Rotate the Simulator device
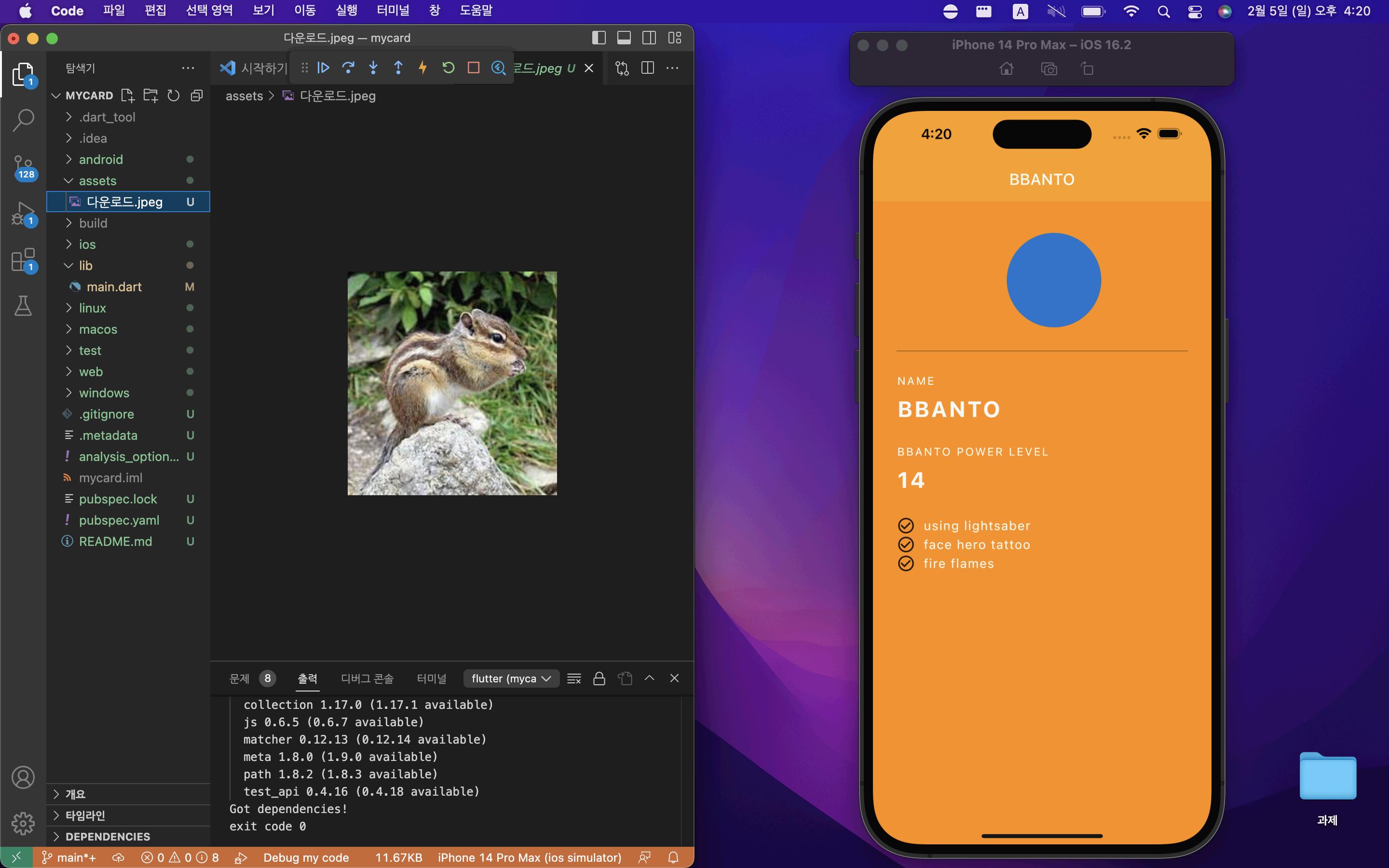Image resolution: width=1389 pixels, height=868 pixels. (1087, 69)
